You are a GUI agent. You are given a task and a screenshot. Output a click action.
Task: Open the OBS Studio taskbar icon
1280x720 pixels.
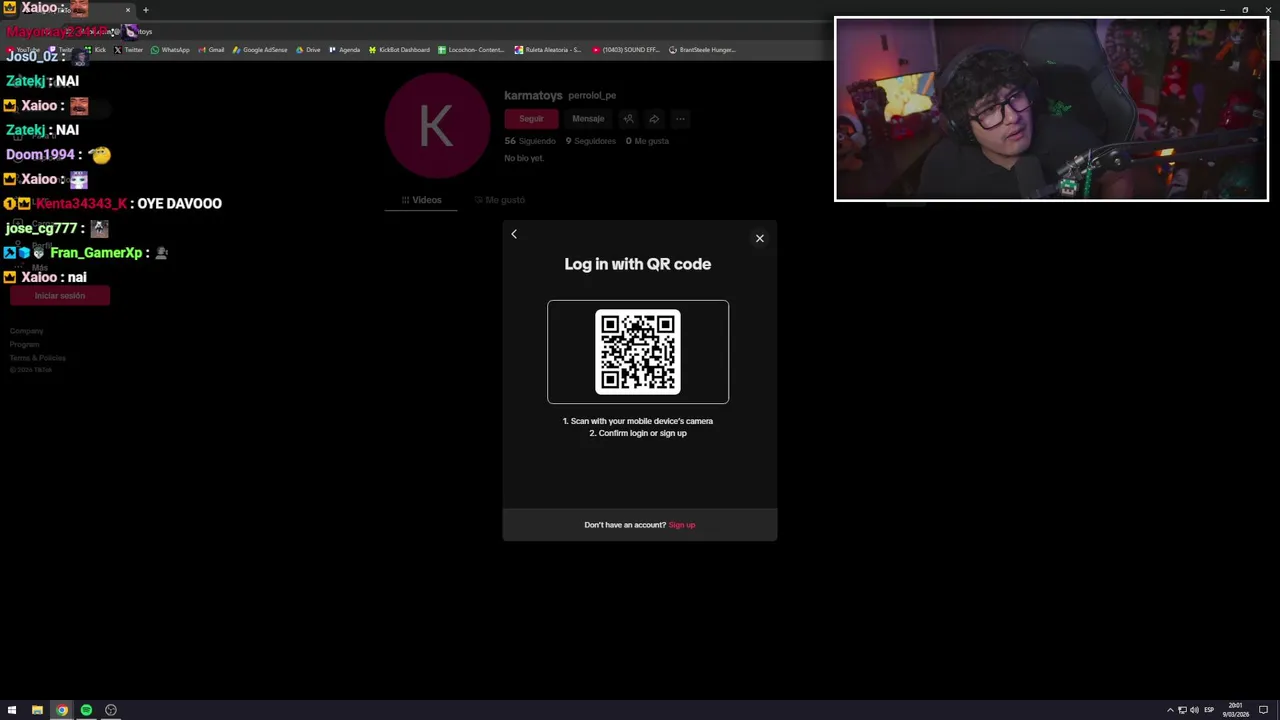pyautogui.click(x=111, y=710)
